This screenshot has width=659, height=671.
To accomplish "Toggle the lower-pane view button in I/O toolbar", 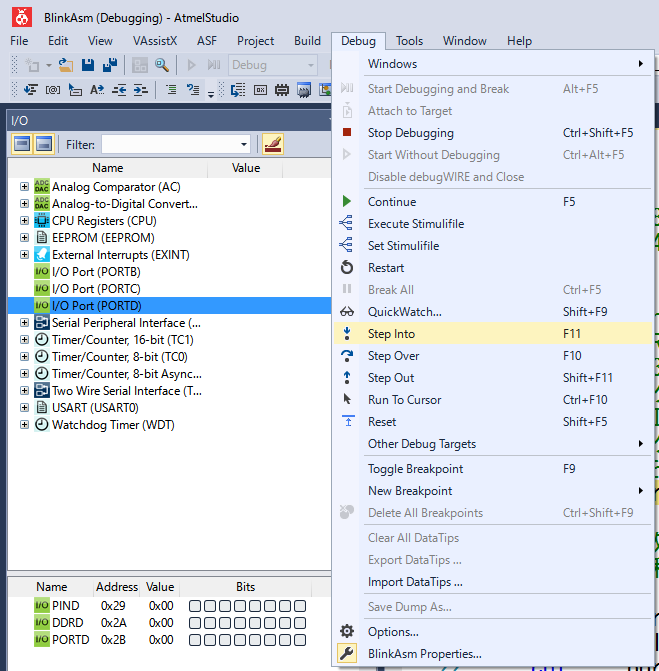I will (x=44, y=144).
